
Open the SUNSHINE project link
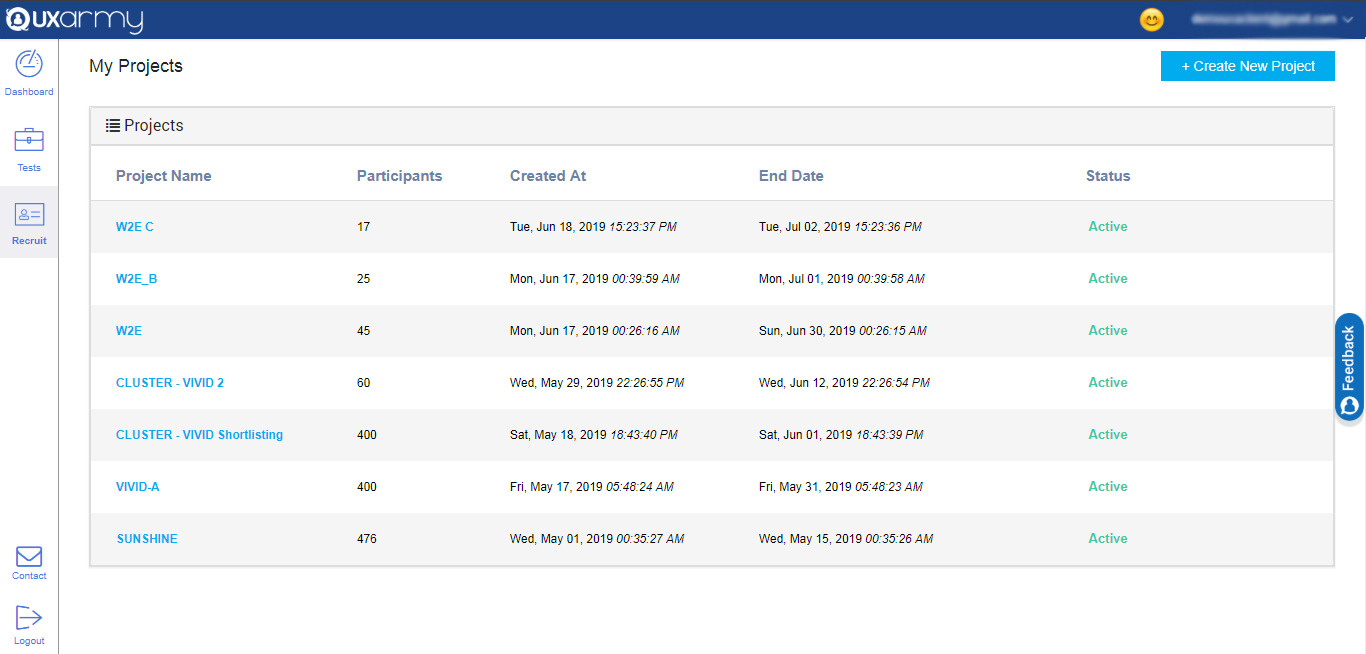pos(147,539)
